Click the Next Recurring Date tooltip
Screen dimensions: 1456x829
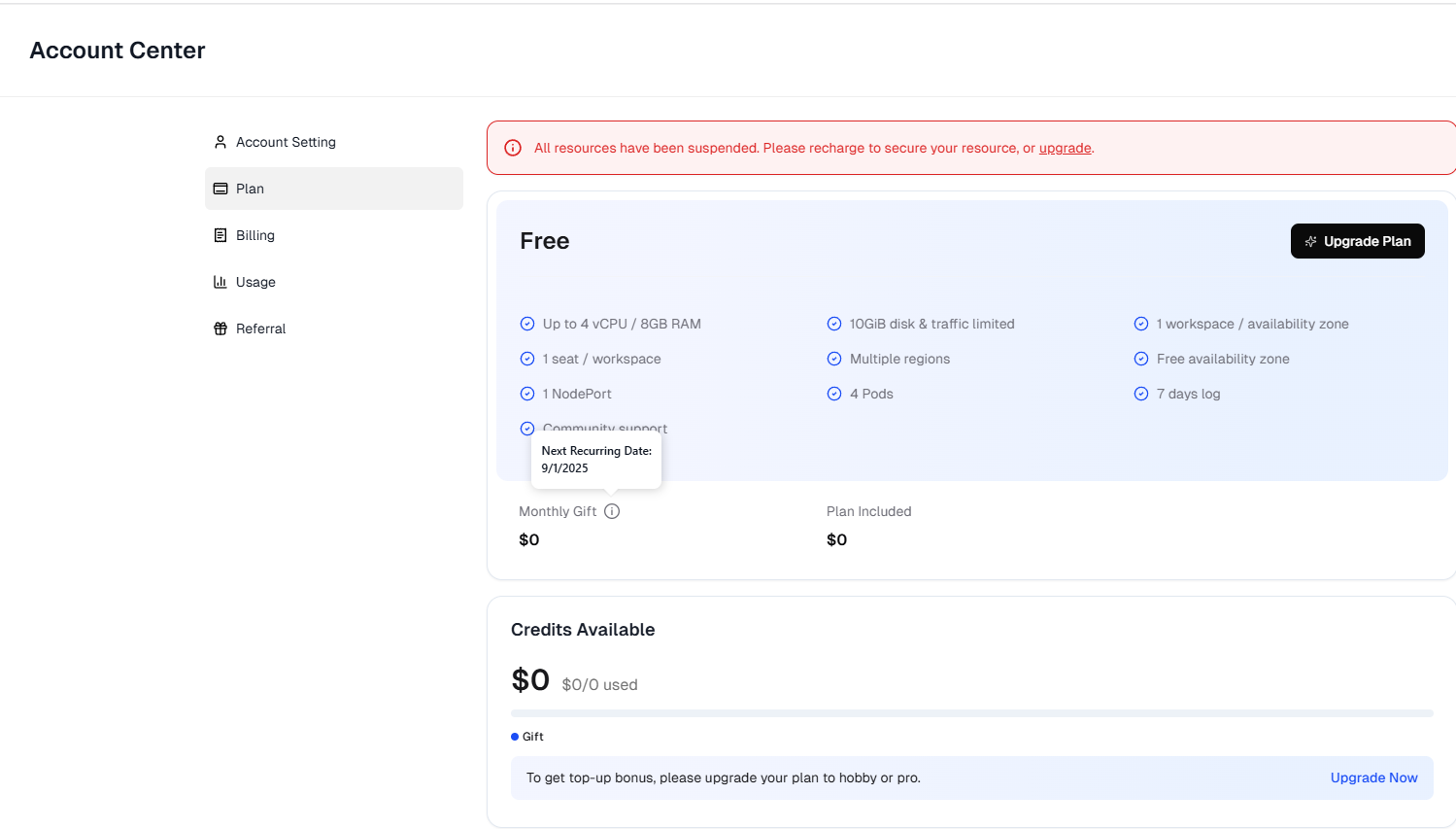click(x=596, y=460)
